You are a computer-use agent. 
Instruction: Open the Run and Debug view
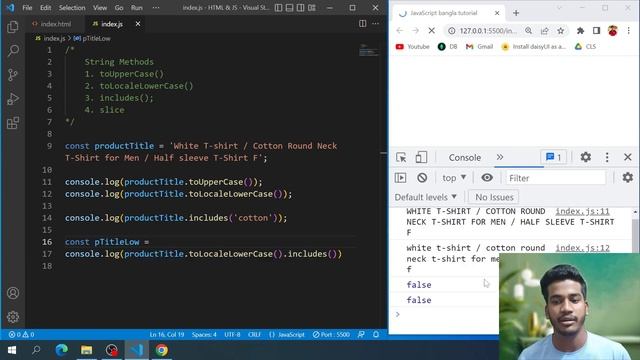coord(13,99)
